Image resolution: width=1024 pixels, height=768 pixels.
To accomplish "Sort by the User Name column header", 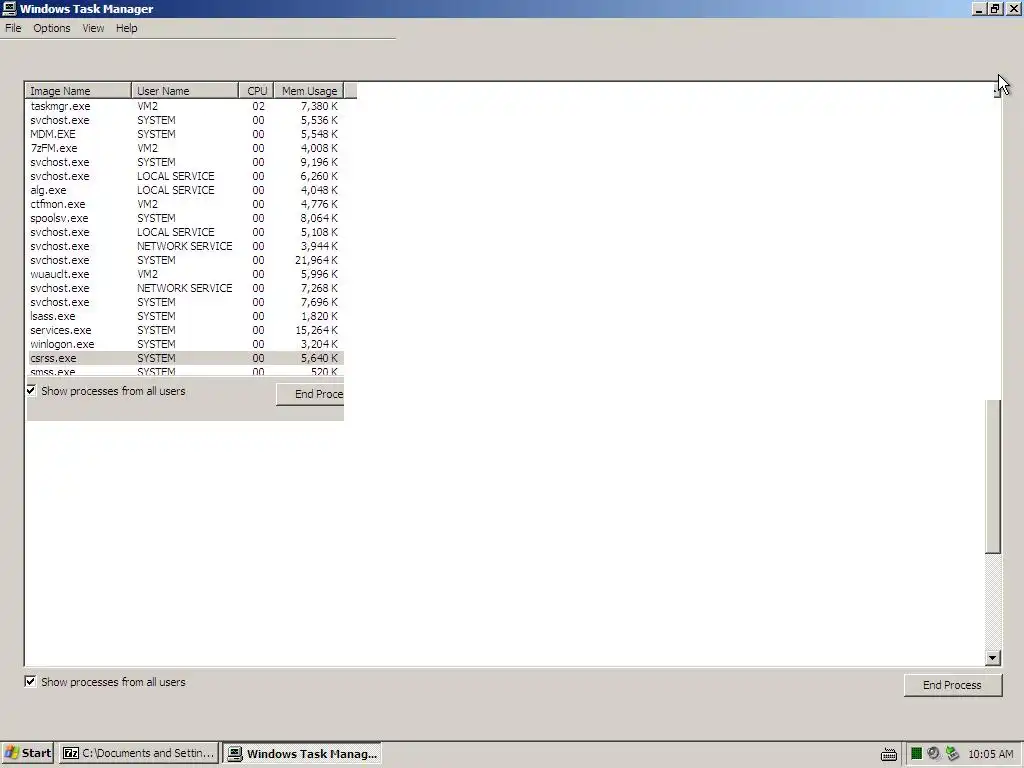I will (185, 91).
